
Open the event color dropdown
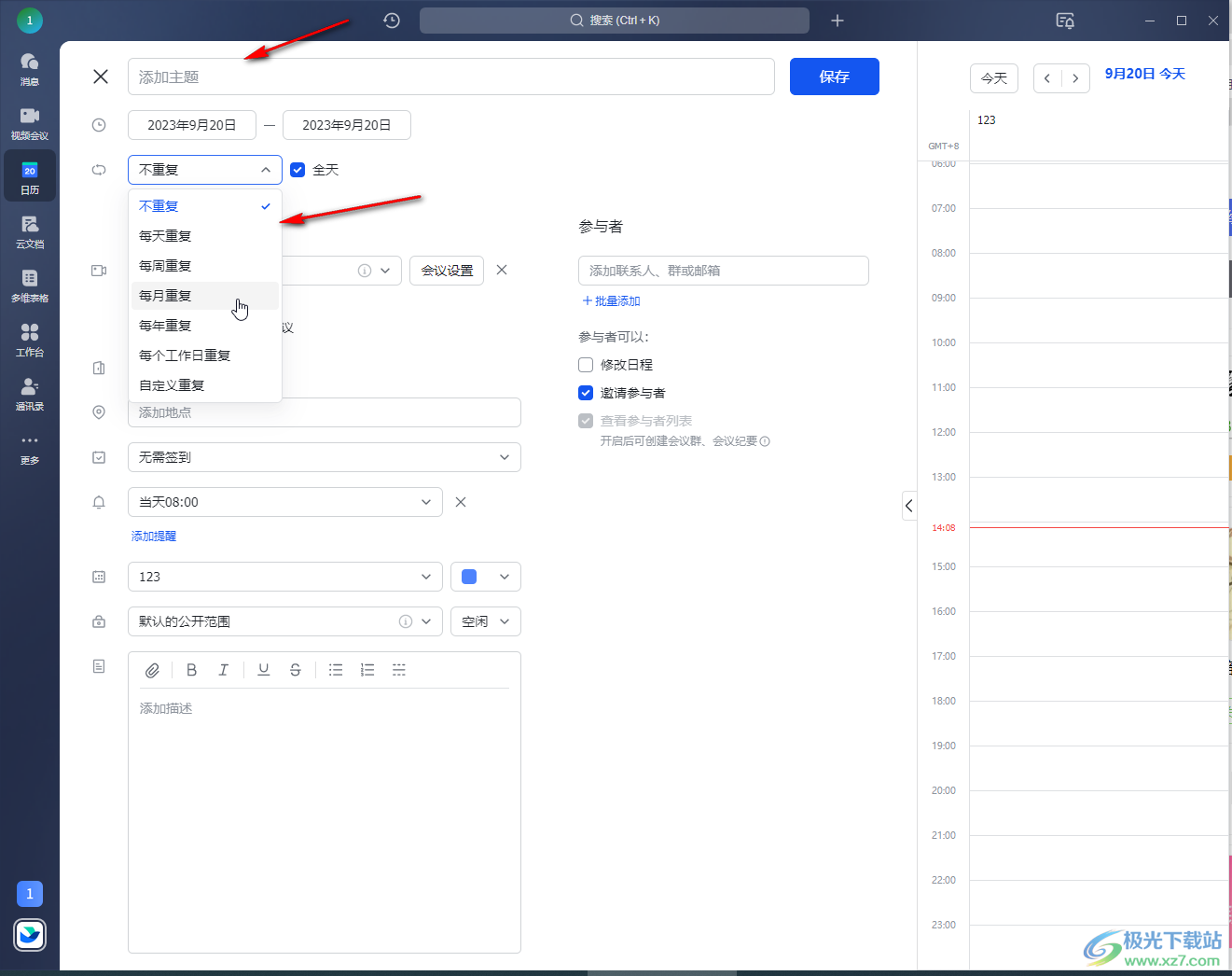[x=486, y=577]
